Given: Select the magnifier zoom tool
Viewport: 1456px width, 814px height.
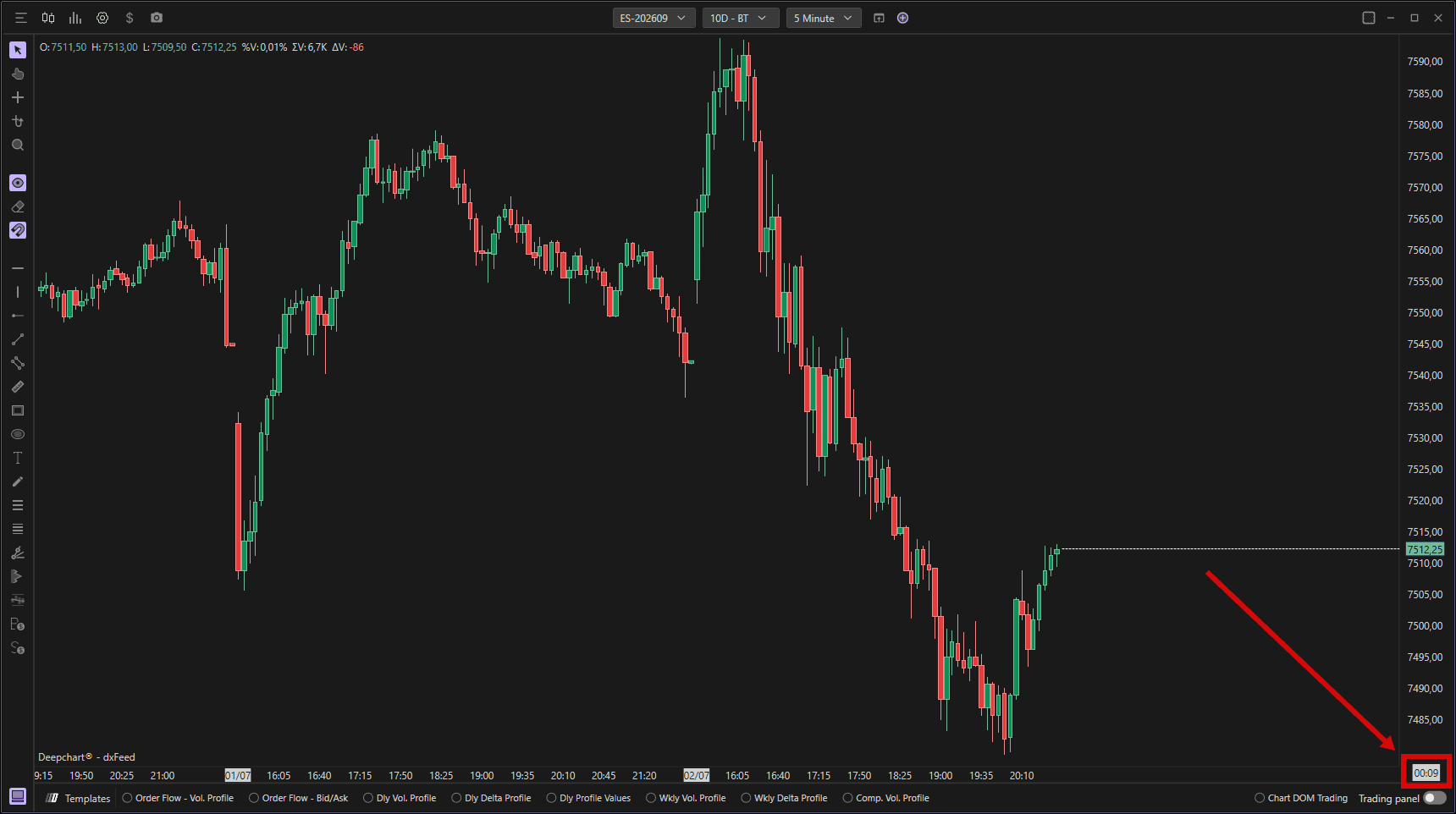Looking at the screenshot, I should coord(18,145).
